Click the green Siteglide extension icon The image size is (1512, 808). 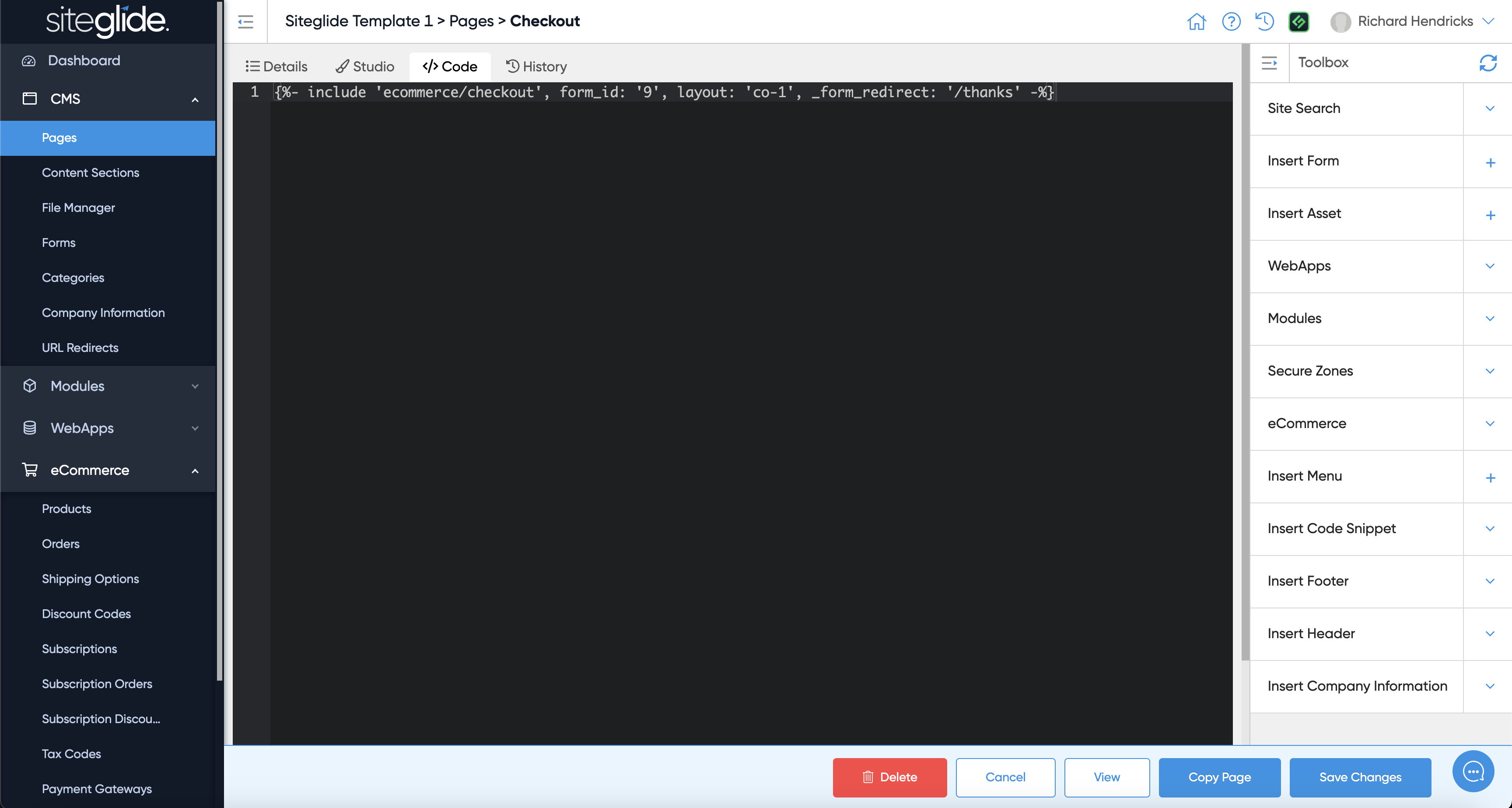(1298, 22)
